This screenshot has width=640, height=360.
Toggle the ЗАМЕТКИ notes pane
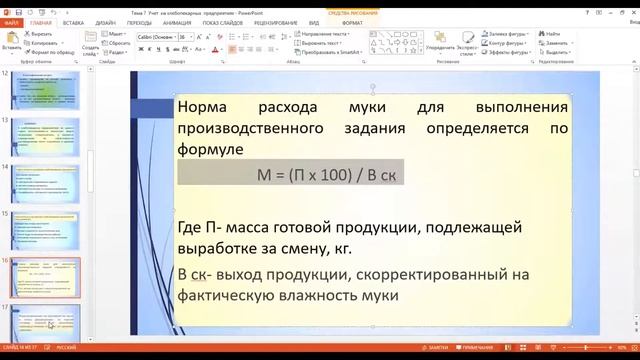[435, 348]
